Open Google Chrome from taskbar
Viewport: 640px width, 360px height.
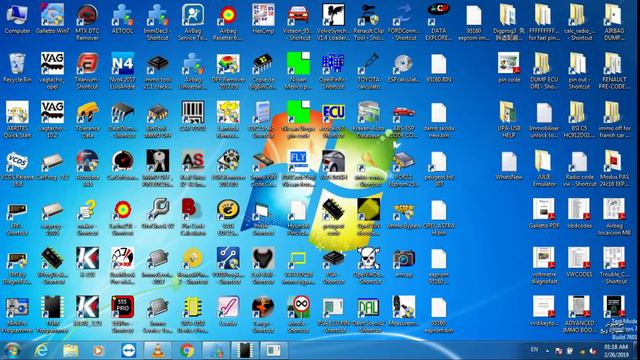(x=187, y=350)
